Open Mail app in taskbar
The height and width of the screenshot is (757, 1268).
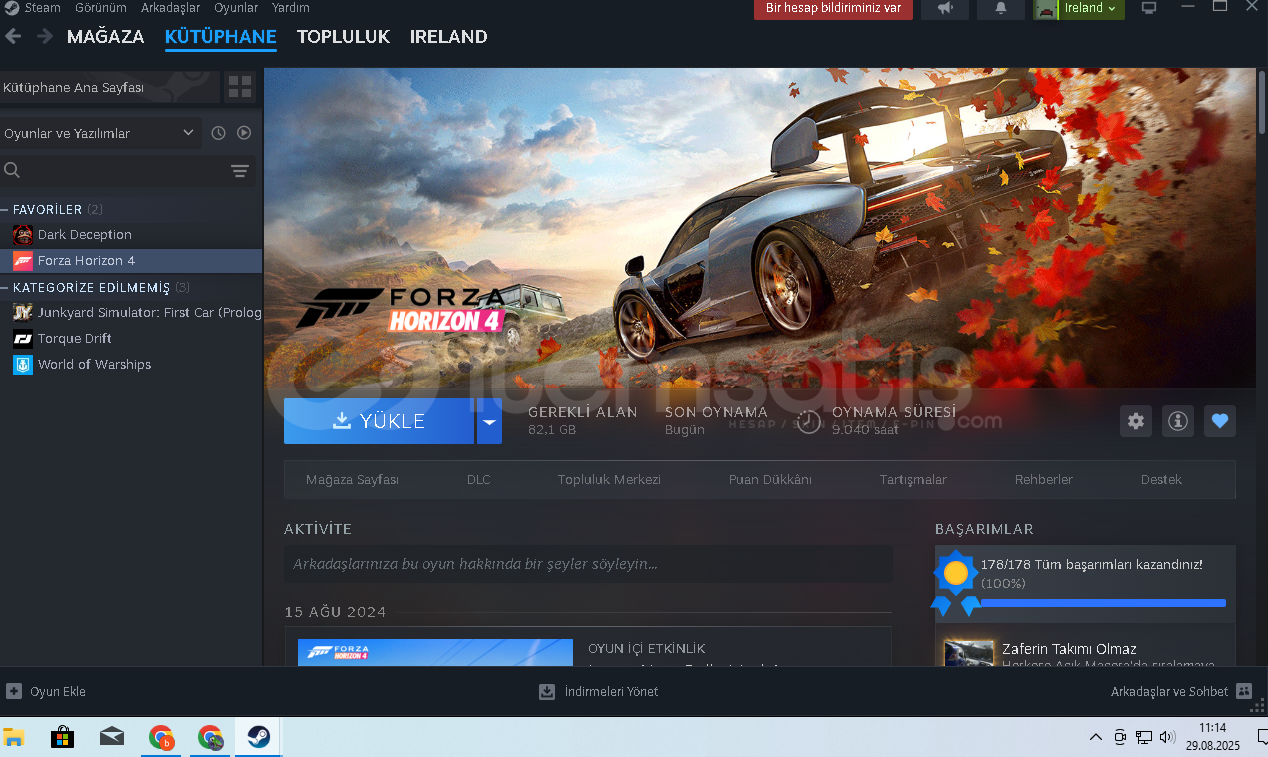click(x=112, y=738)
